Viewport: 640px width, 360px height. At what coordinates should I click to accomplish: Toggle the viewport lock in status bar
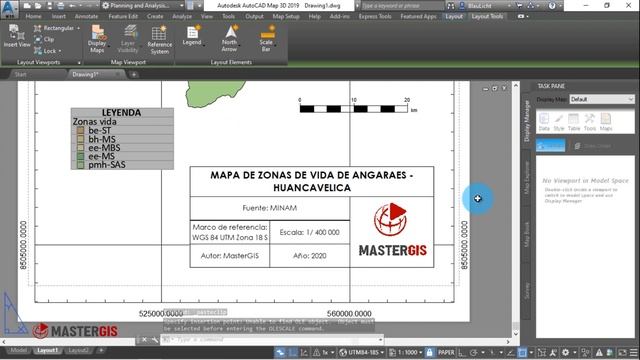pyautogui.click(x=429, y=352)
